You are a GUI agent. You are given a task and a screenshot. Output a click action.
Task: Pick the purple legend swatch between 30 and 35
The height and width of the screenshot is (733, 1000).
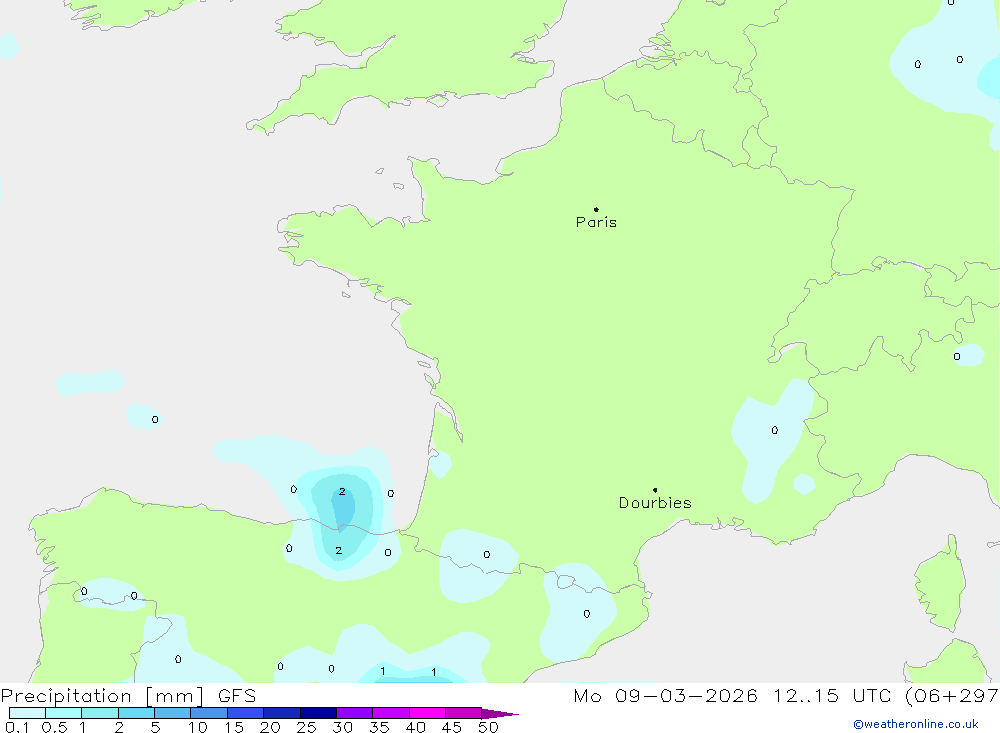[x=354, y=713]
